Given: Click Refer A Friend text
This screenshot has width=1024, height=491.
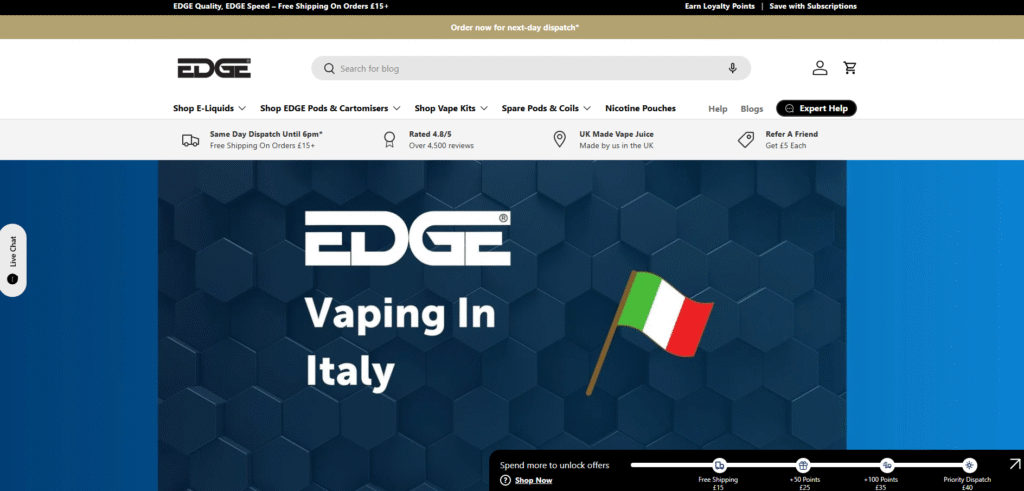Looking at the screenshot, I should 792,134.
